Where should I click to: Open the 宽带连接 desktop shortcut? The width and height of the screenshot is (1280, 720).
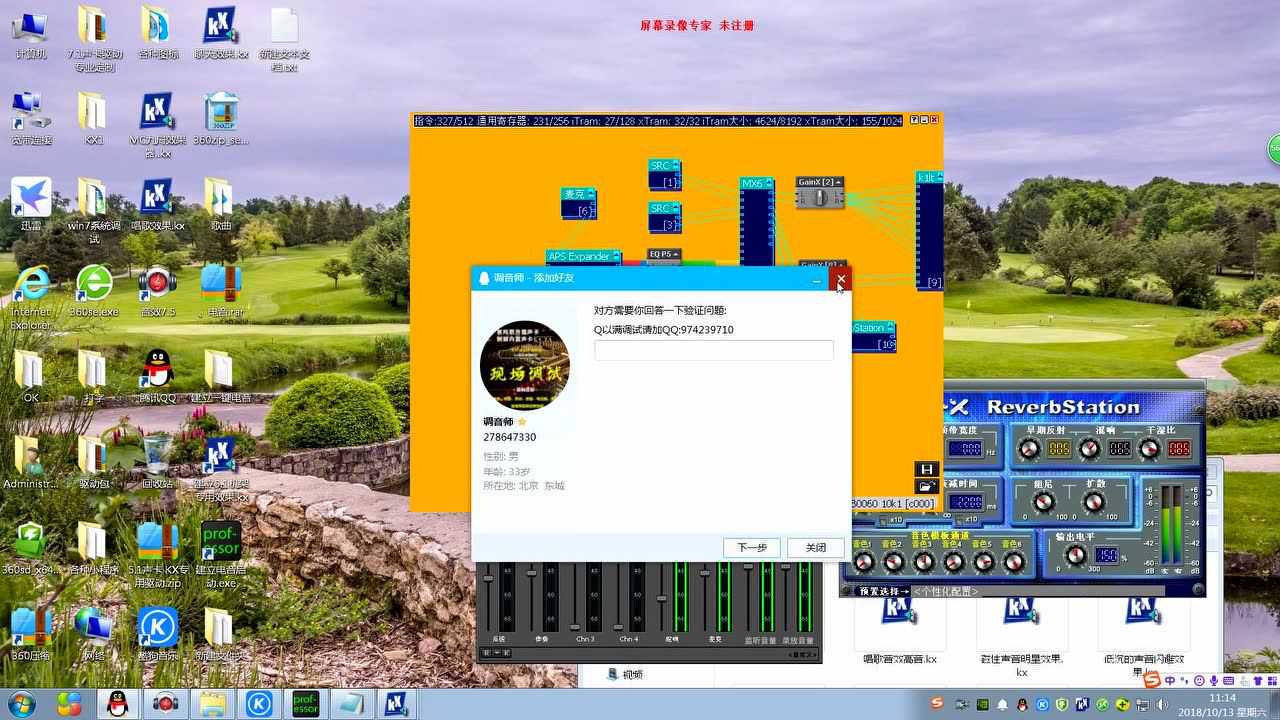[31, 119]
